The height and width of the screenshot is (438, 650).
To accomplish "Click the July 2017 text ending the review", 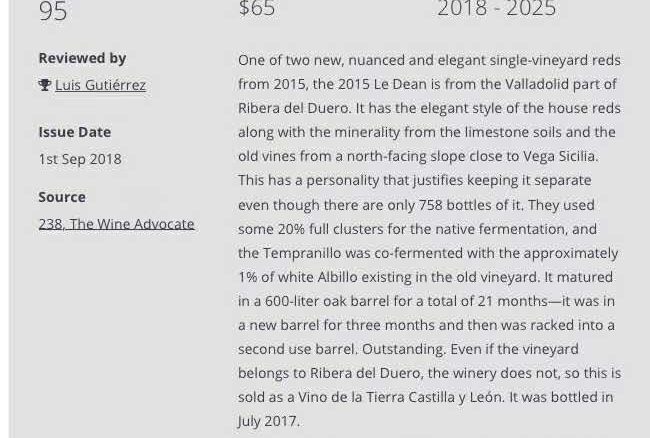I will 266,422.
